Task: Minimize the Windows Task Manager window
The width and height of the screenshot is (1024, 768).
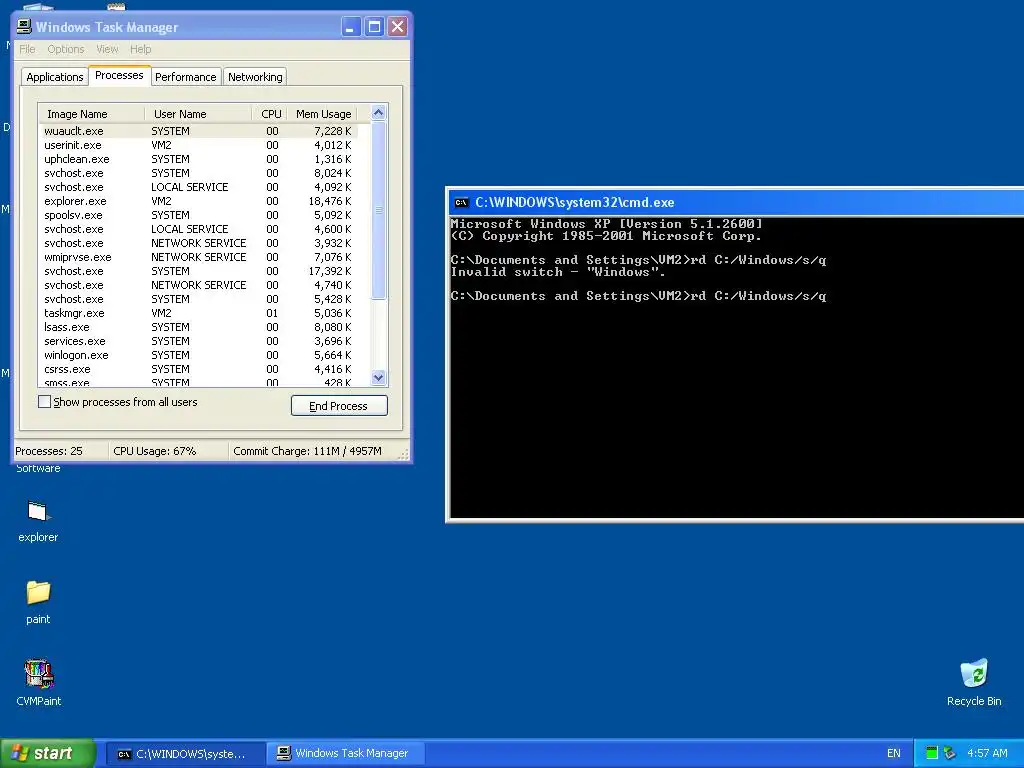Action: tap(351, 27)
